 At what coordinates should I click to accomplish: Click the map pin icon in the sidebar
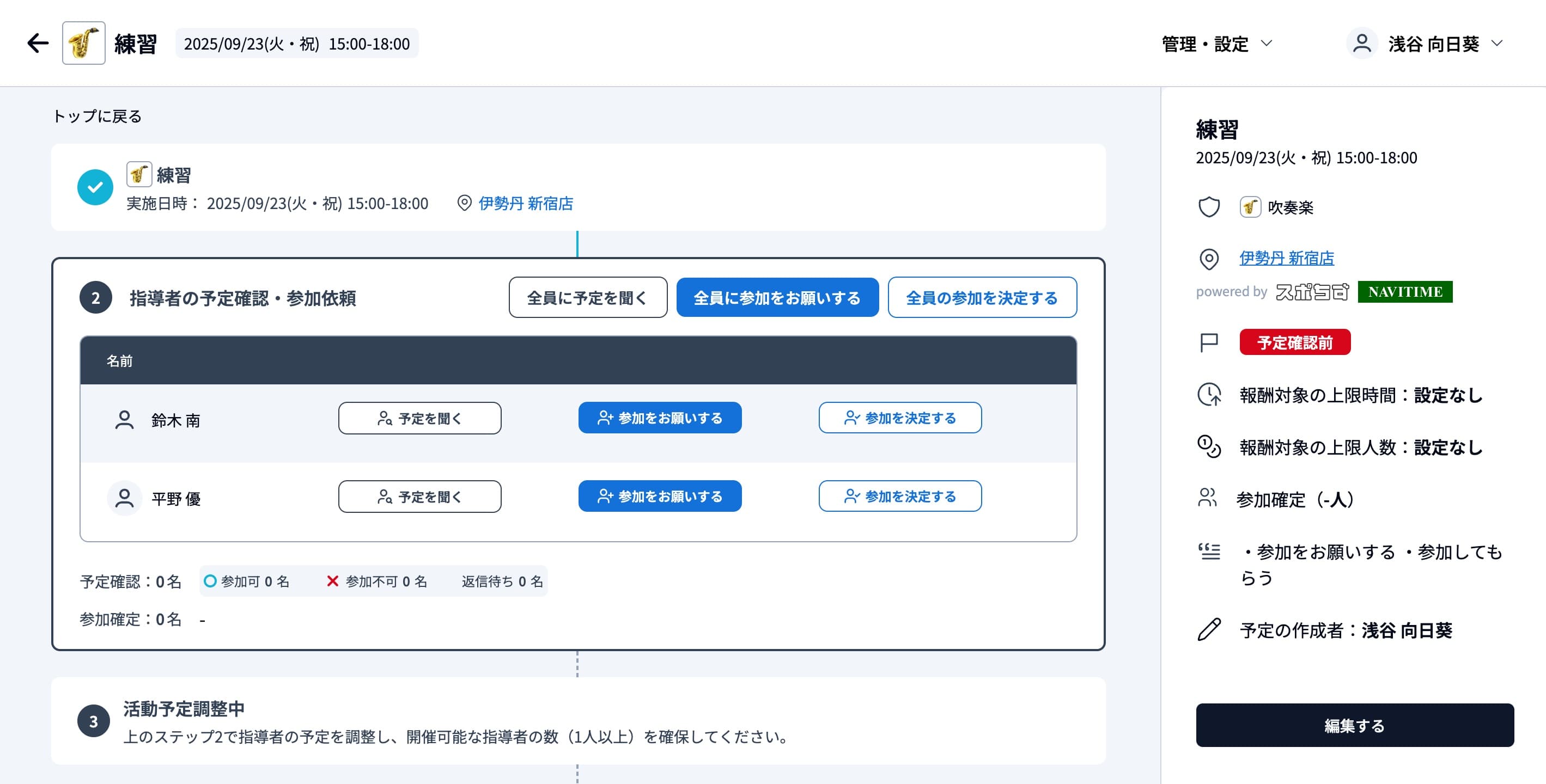click(1209, 259)
